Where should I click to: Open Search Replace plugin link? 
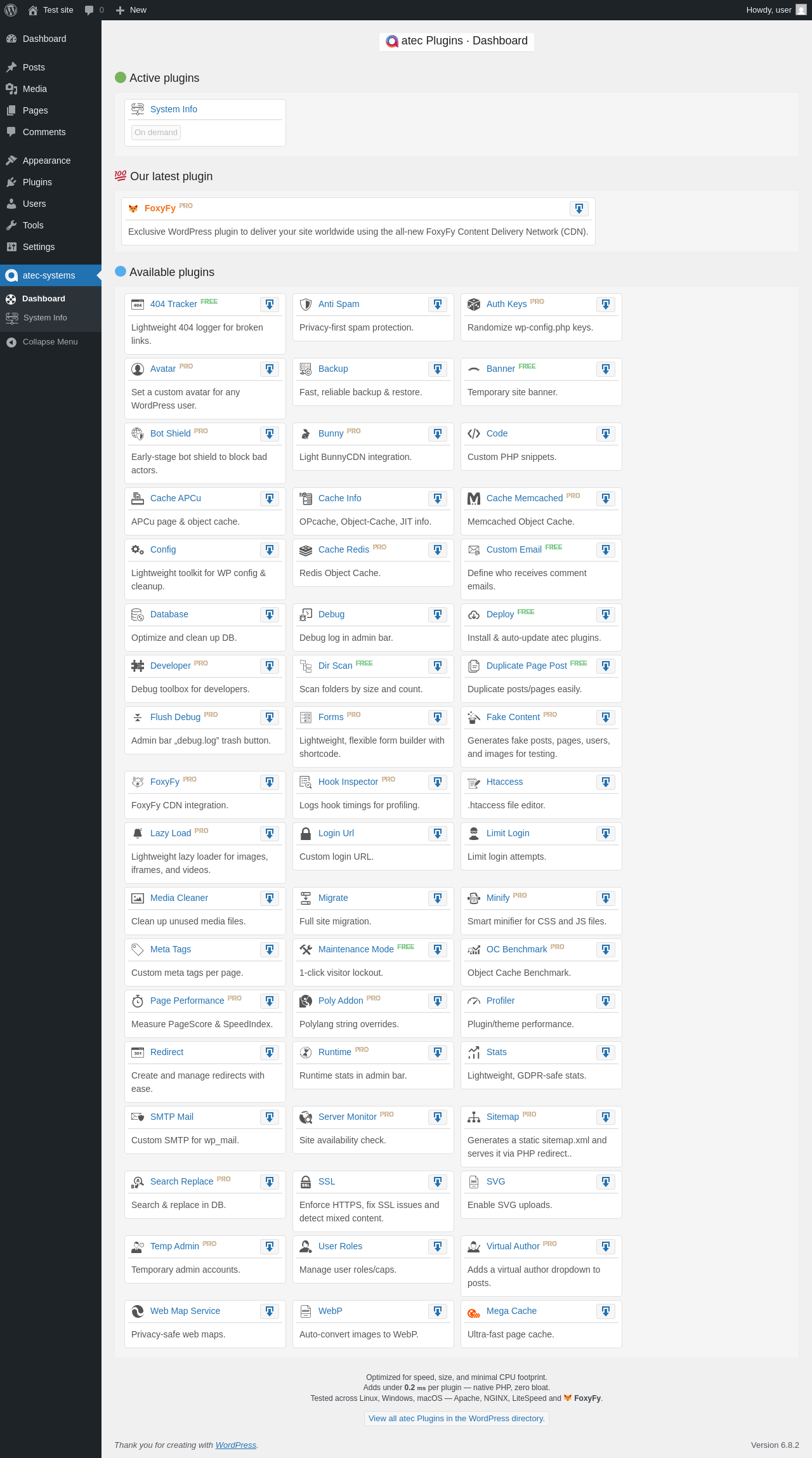tap(181, 1181)
